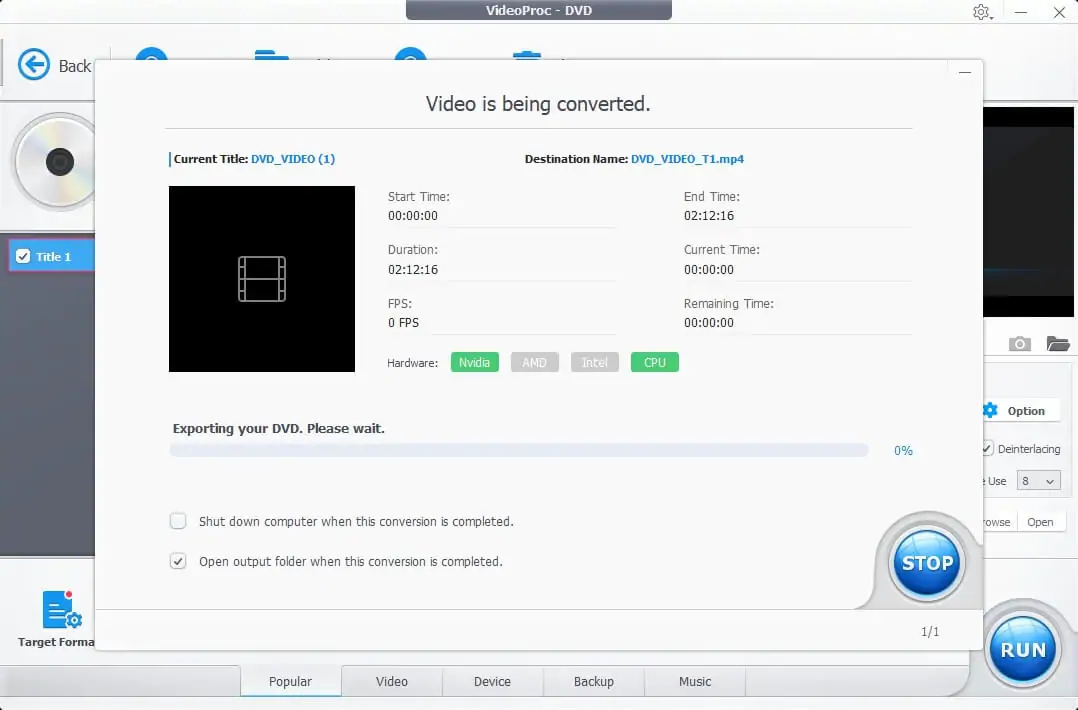Click the DVD_VIDEO_T1.mp4 destination name
This screenshot has height=710, width=1078.
688,159
